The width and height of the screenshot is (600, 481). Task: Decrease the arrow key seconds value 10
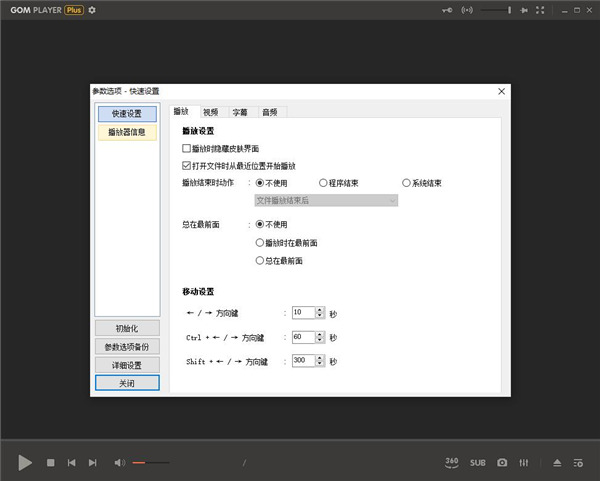[x=320, y=315]
